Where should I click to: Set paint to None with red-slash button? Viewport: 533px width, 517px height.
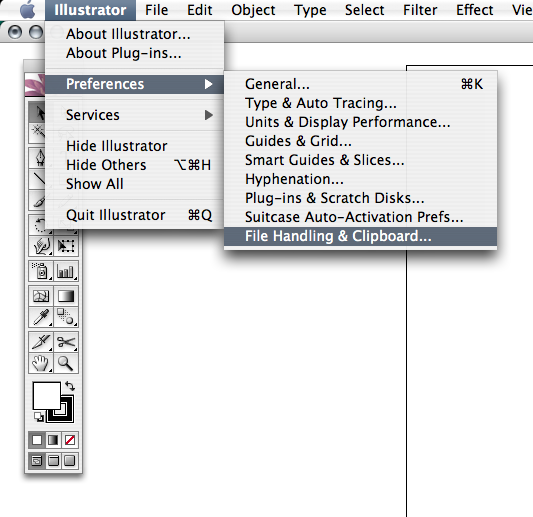70,440
